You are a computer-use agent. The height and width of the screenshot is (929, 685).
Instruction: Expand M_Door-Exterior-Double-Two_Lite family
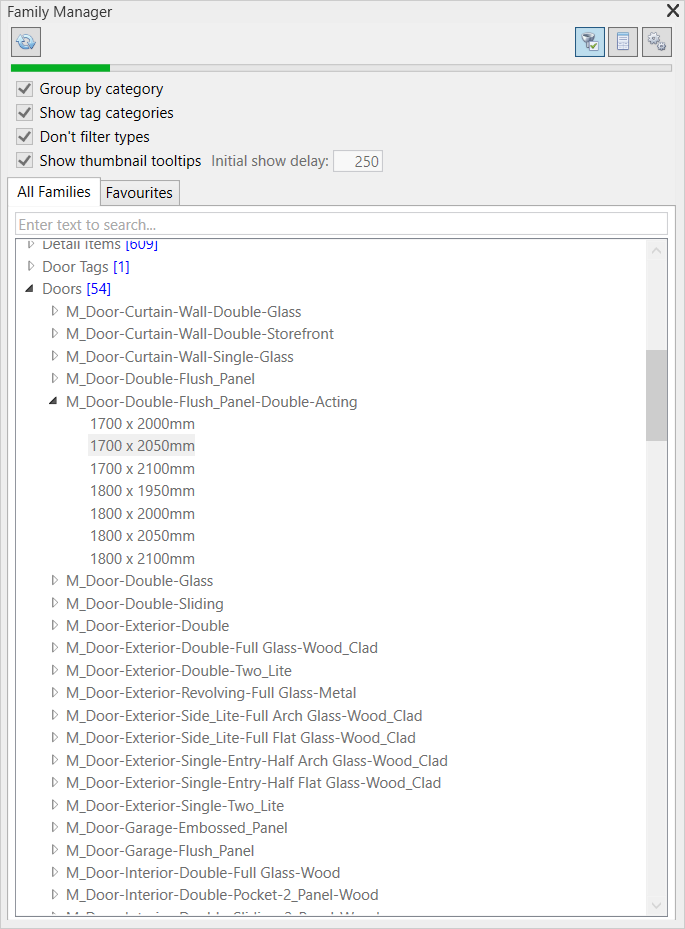(x=55, y=670)
